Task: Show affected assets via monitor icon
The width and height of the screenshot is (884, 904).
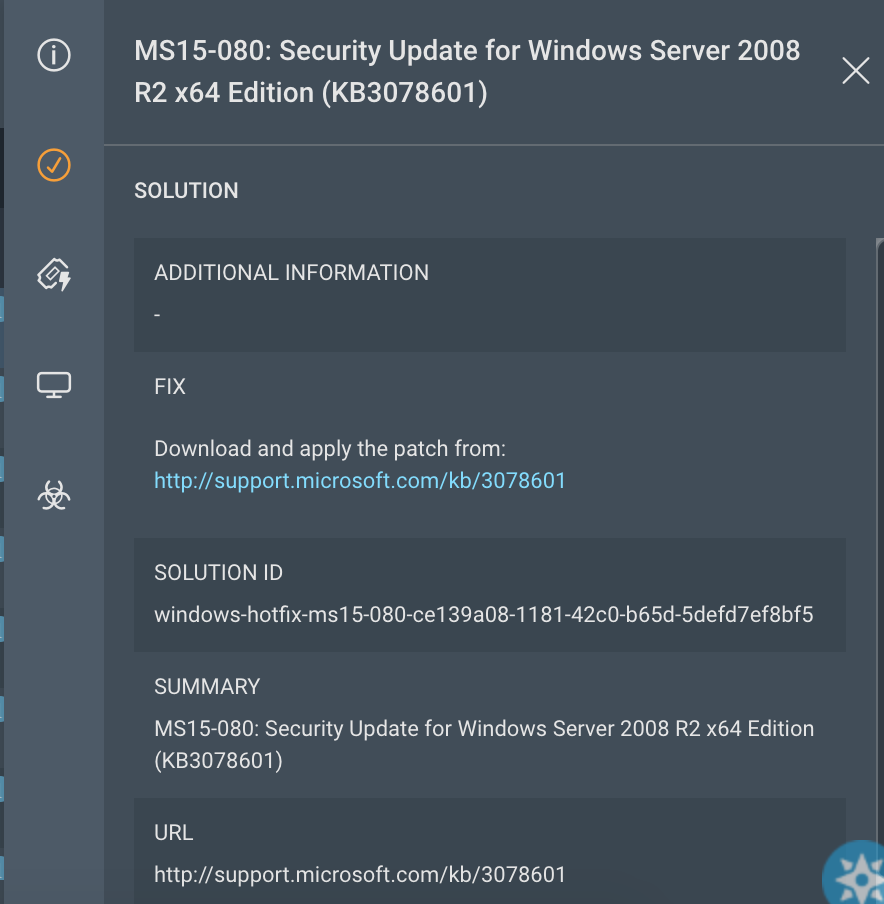Action: pyautogui.click(x=54, y=384)
